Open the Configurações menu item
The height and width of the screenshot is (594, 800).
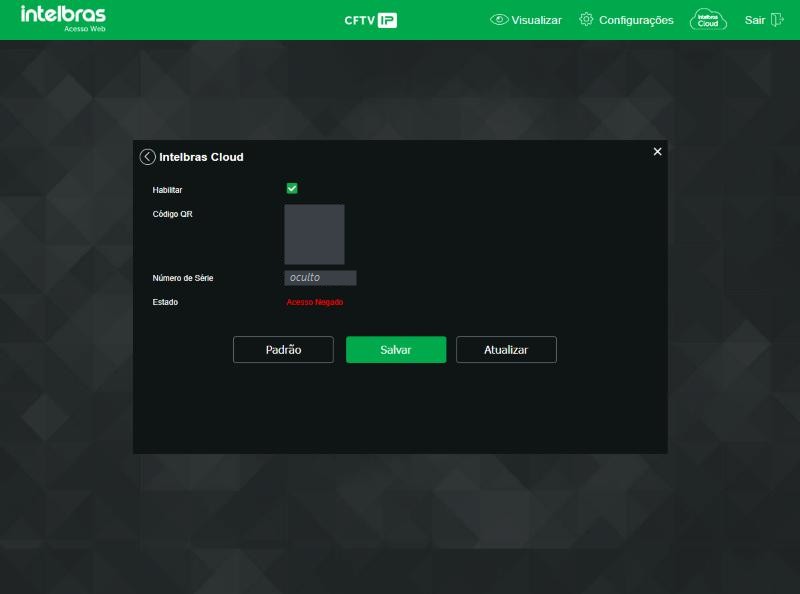(x=636, y=20)
